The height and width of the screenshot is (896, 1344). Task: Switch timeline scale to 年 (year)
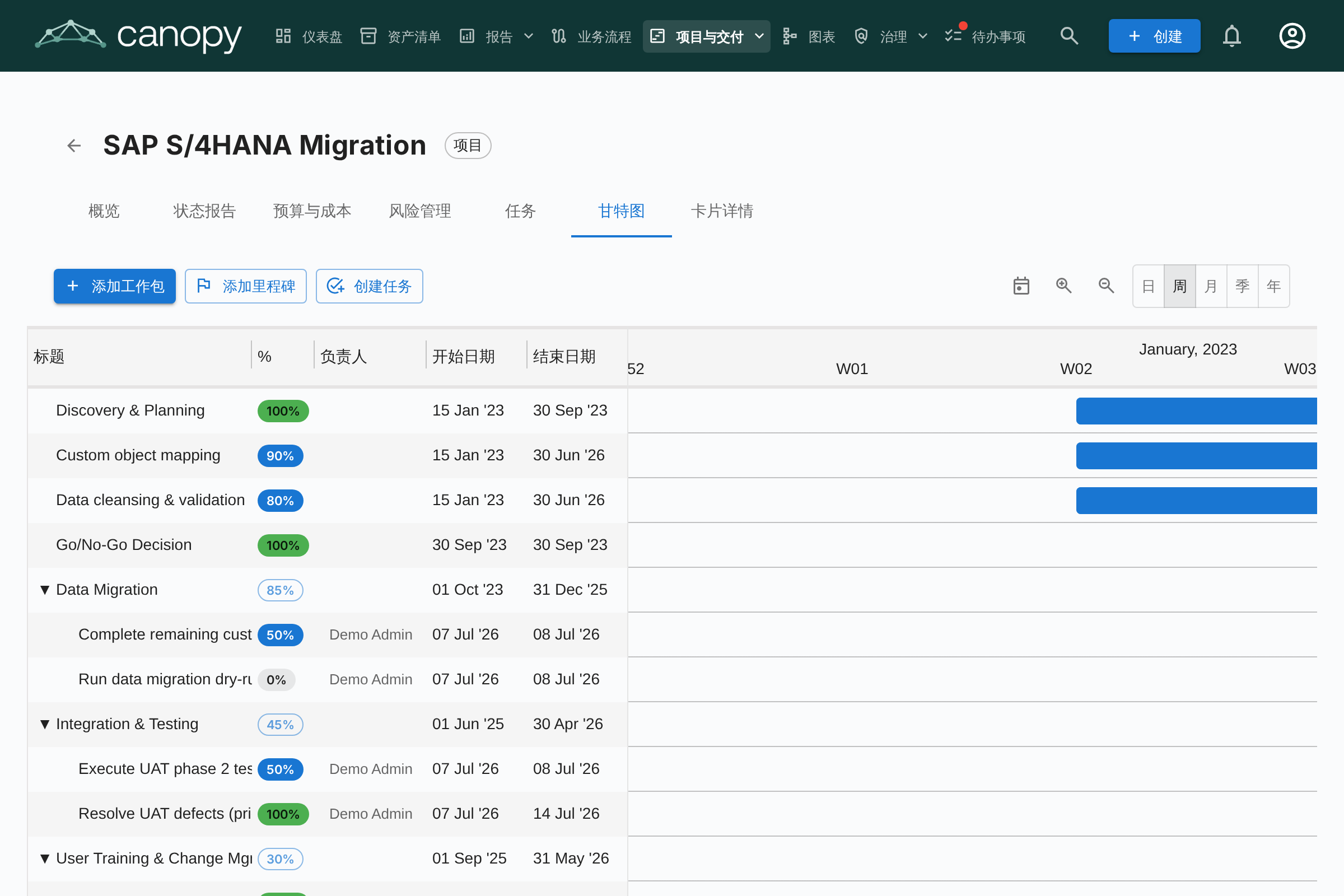pyautogui.click(x=1273, y=286)
